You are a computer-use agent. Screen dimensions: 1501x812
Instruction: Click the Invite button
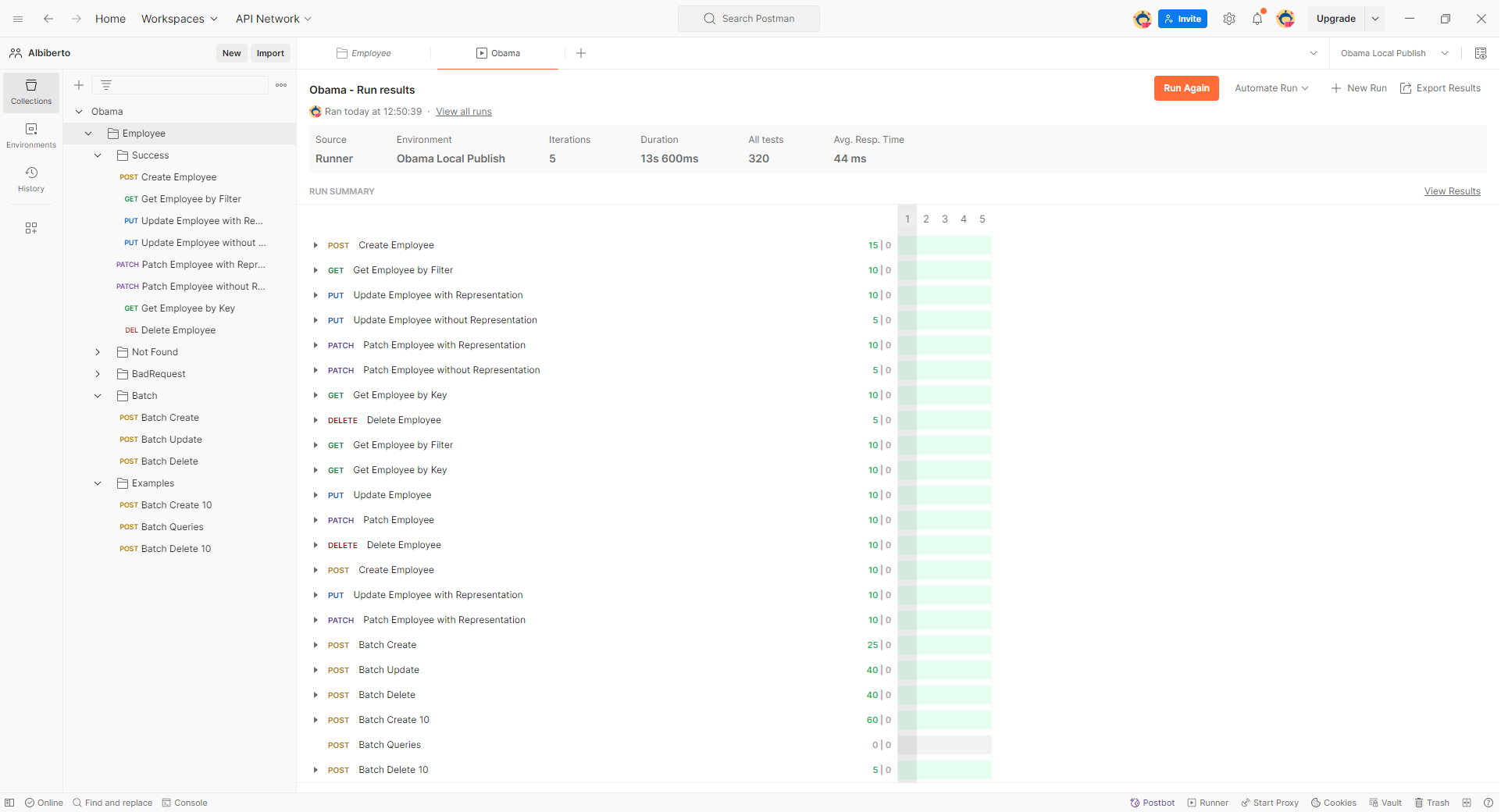[1182, 19]
